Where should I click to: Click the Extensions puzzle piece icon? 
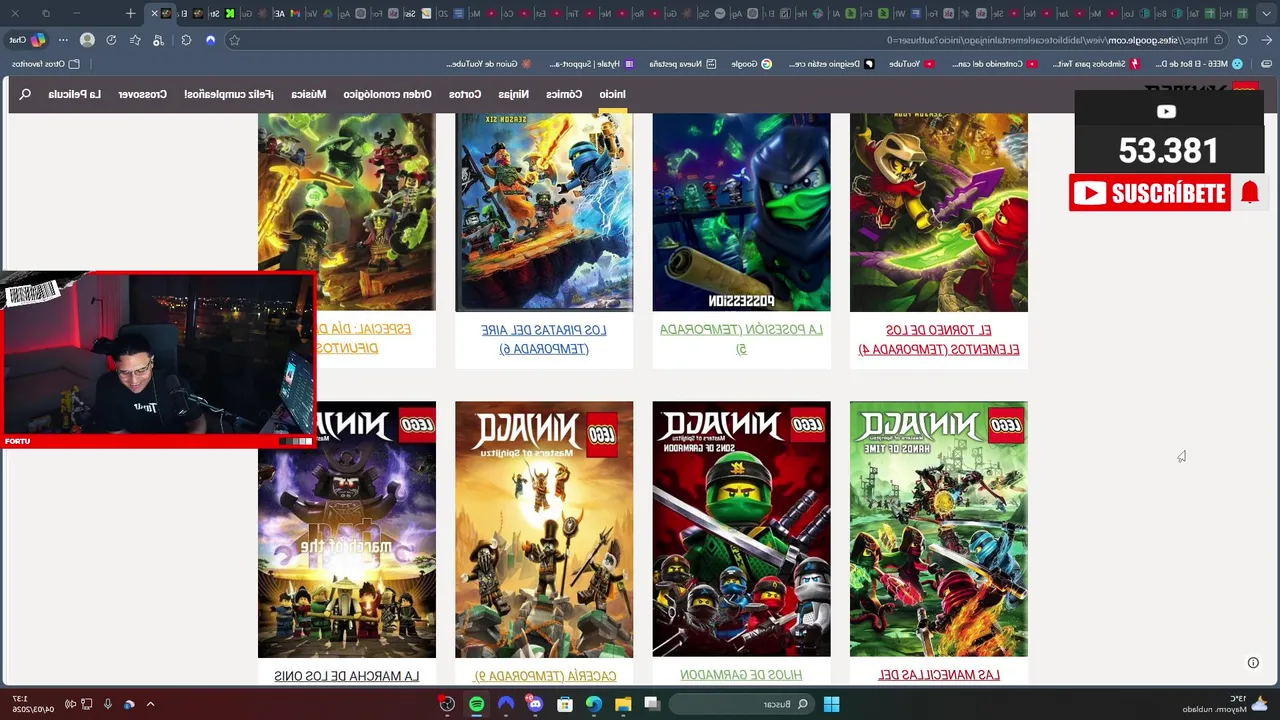pyautogui.click(x=186, y=40)
